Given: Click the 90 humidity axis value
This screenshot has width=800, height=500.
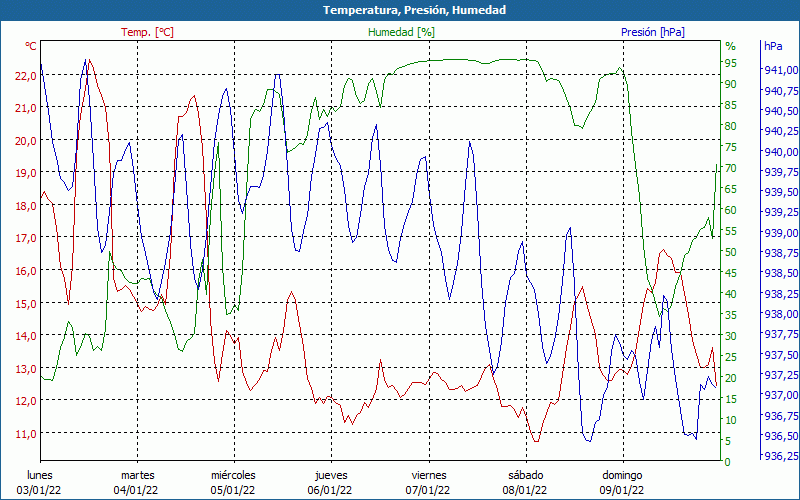Looking at the screenshot, I should click(x=731, y=84).
